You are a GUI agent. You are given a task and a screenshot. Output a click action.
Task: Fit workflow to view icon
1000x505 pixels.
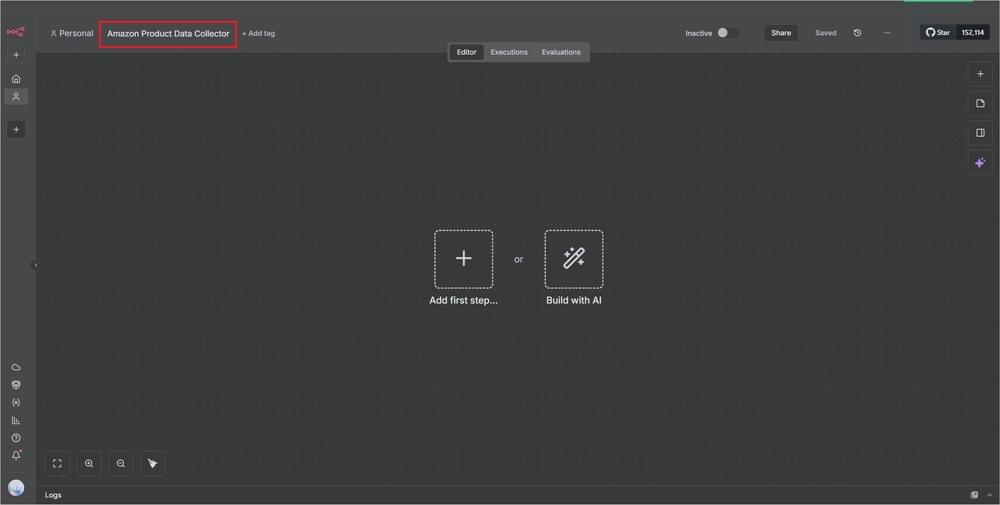pos(57,463)
